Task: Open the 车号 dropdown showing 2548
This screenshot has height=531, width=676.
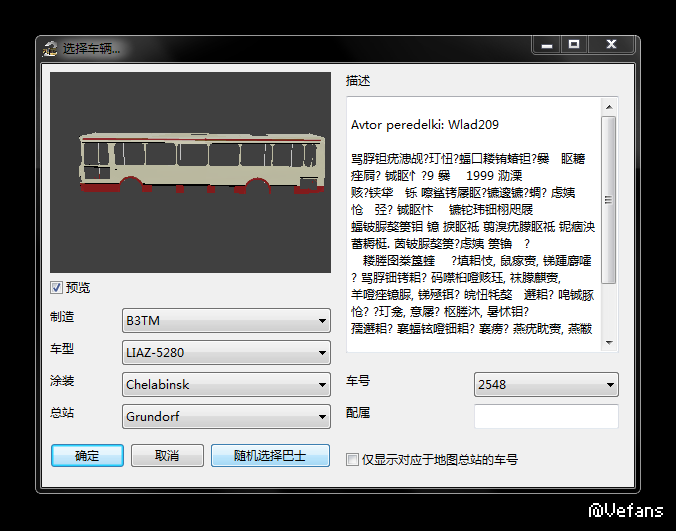Action: click(546, 384)
